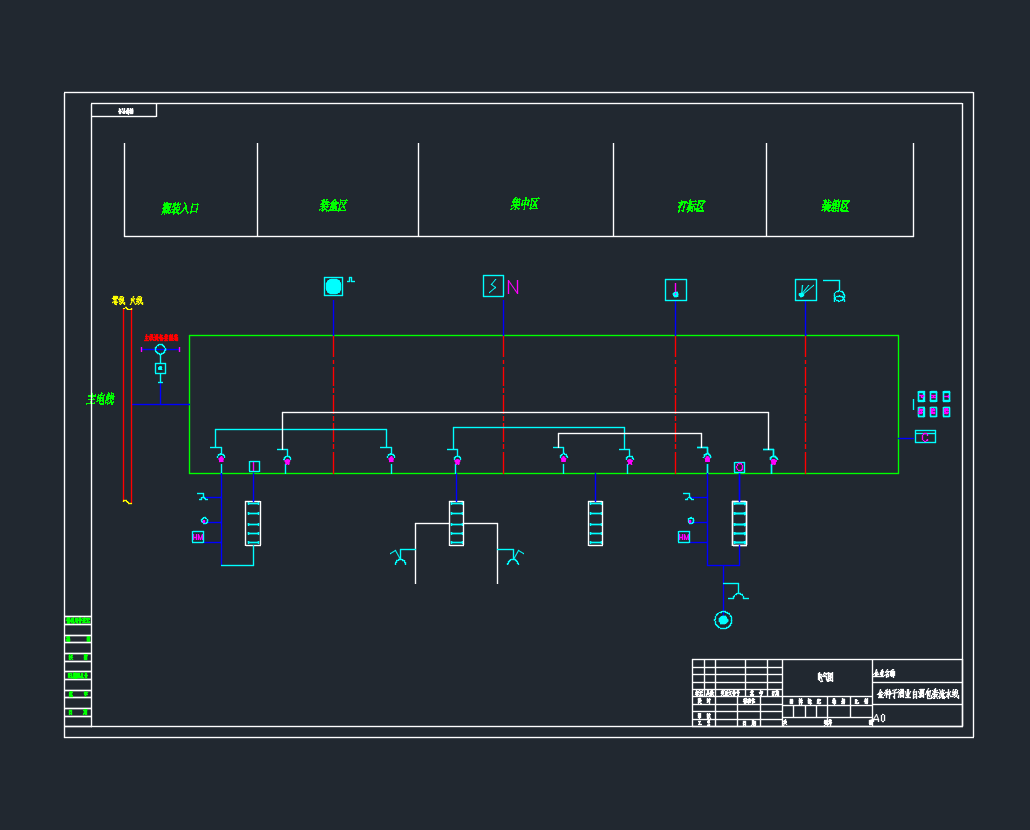The image size is (1030, 830).
Task: Open the 装盒区 zone label
Action: tap(334, 205)
